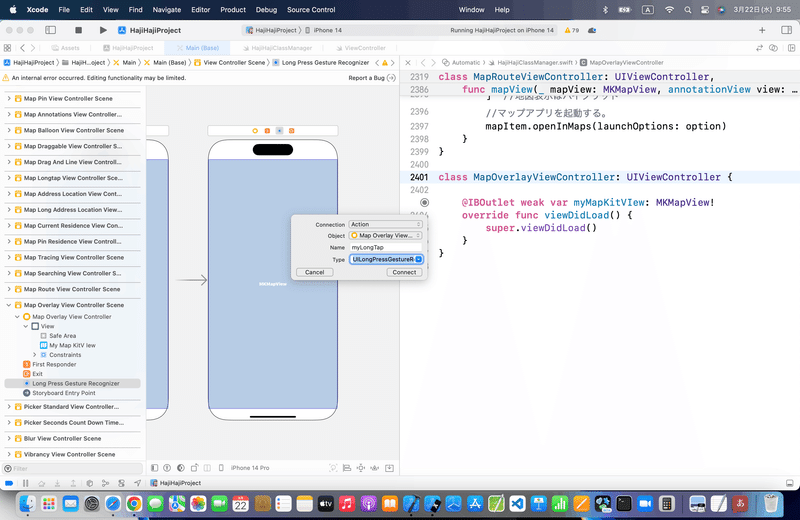The height and width of the screenshot is (520, 800).
Task: Open the Type combo box UILongPressGestureRecognizer
Action: click(386, 259)
